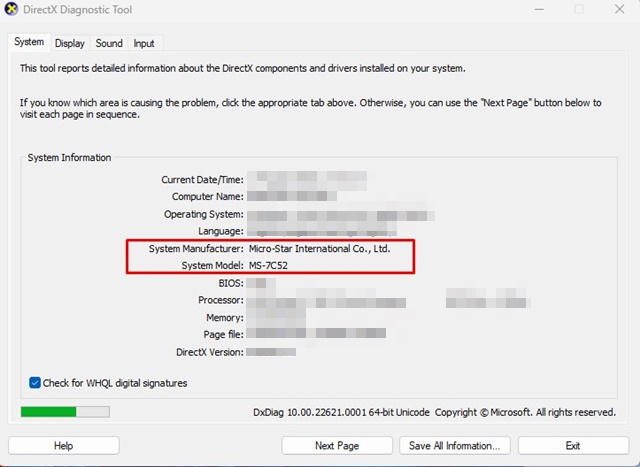Viewport: 640px width, 467px height.
Task: Click the green progress bar
Action: pyautogui.click(x=65, y=412)
